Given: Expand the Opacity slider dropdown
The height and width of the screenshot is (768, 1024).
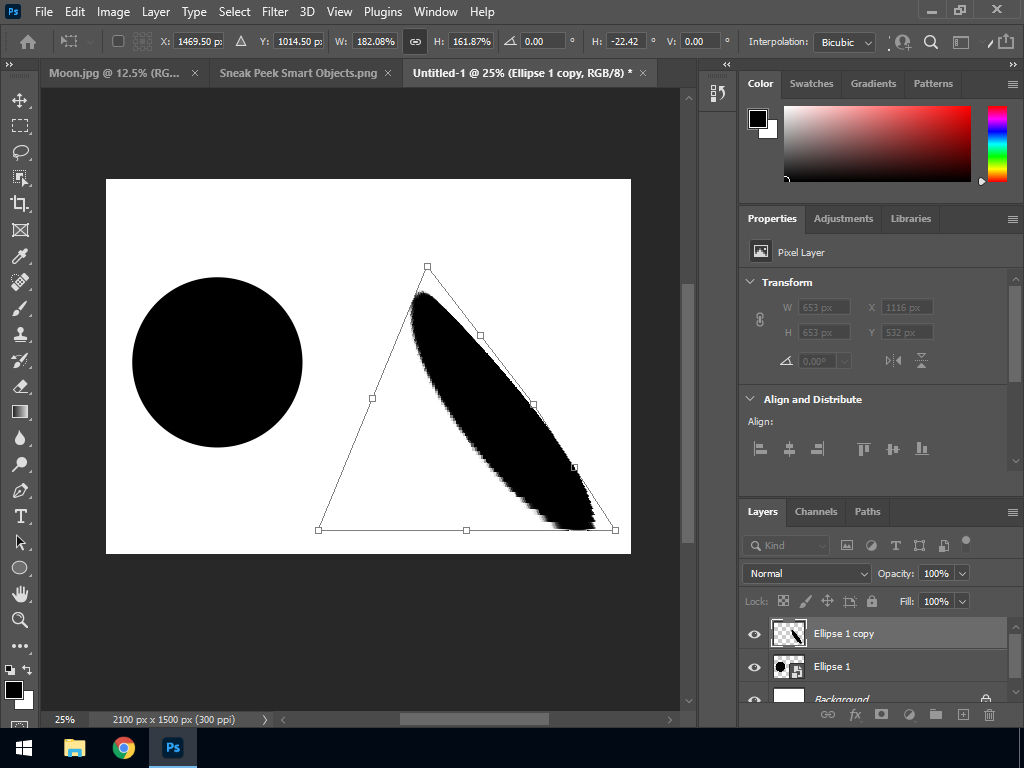Looking at the screenshot, I should pyautogui.click(x=962, y=573).
